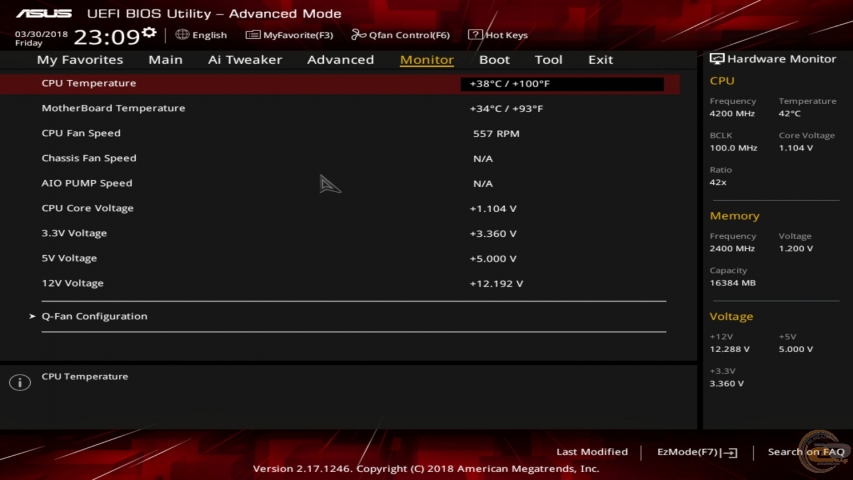Click the +3.360 V value
The width and height of the screenshot is (853, 480).
[x=493, y=234]
